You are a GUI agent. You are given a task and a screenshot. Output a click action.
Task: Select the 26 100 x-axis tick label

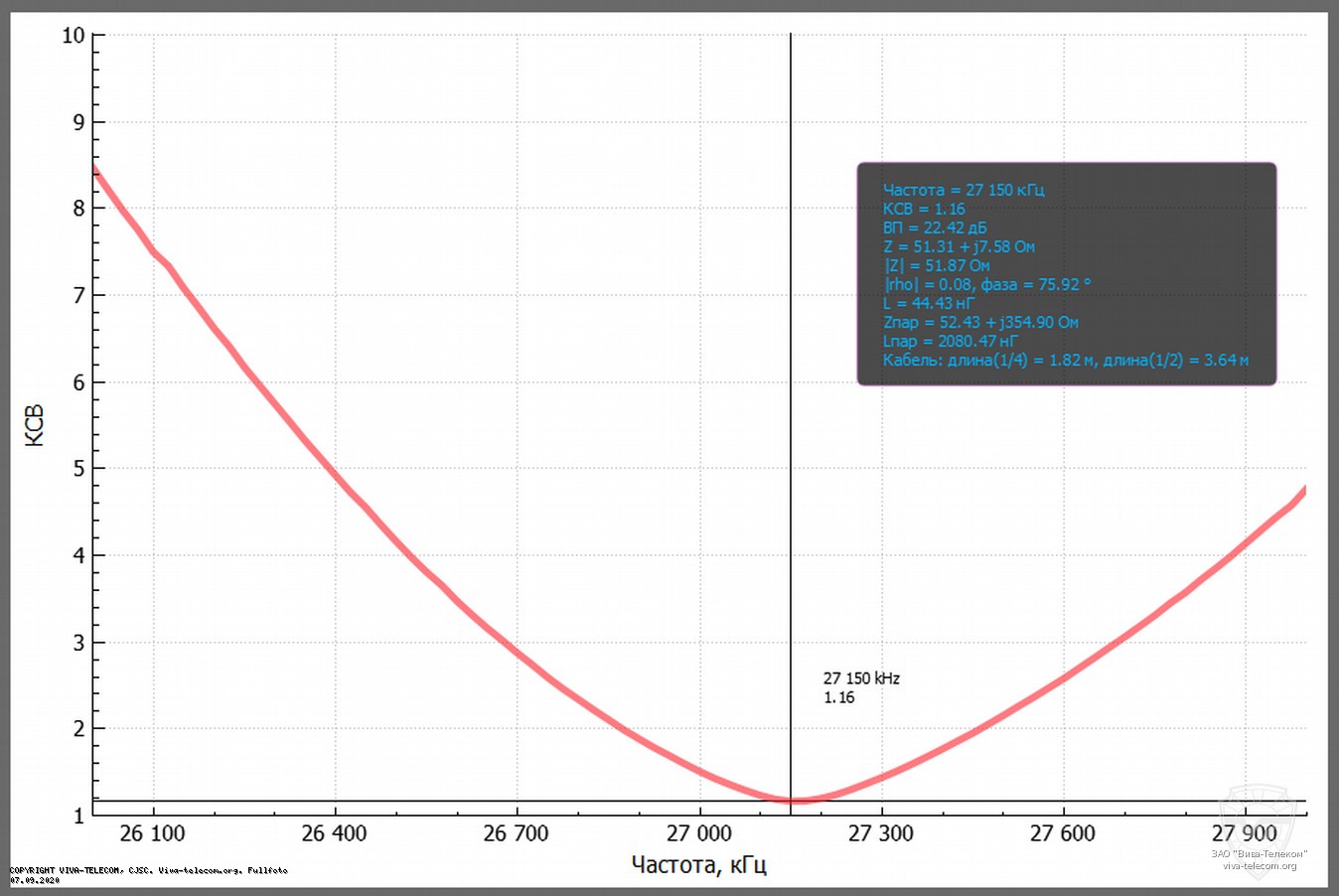click(152, 833)
